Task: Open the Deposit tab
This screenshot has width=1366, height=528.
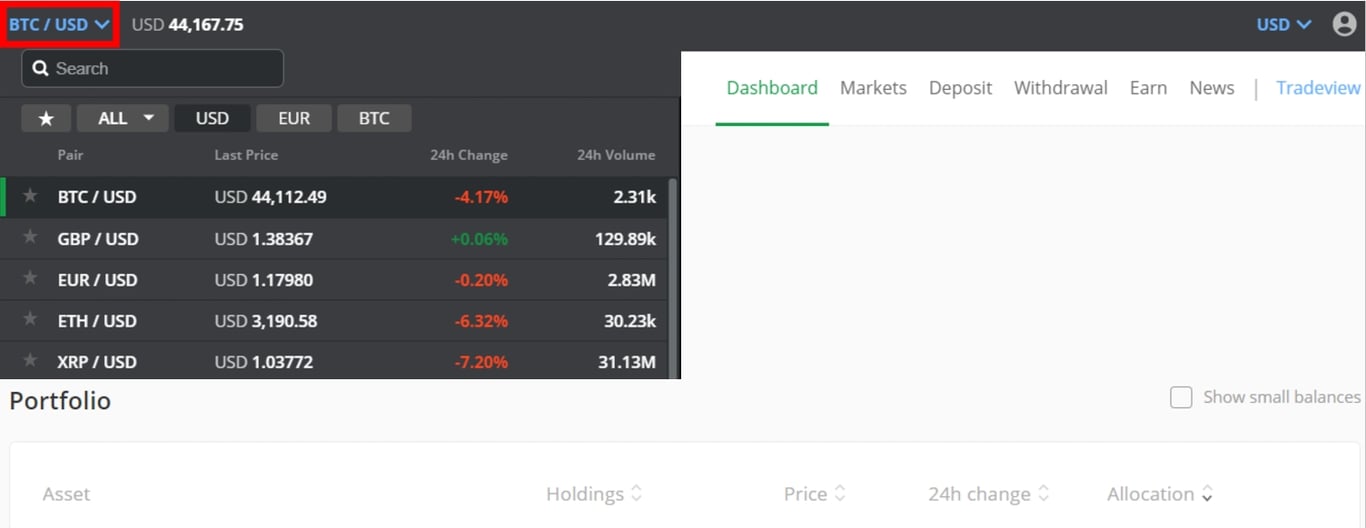Action: point(960,88)
